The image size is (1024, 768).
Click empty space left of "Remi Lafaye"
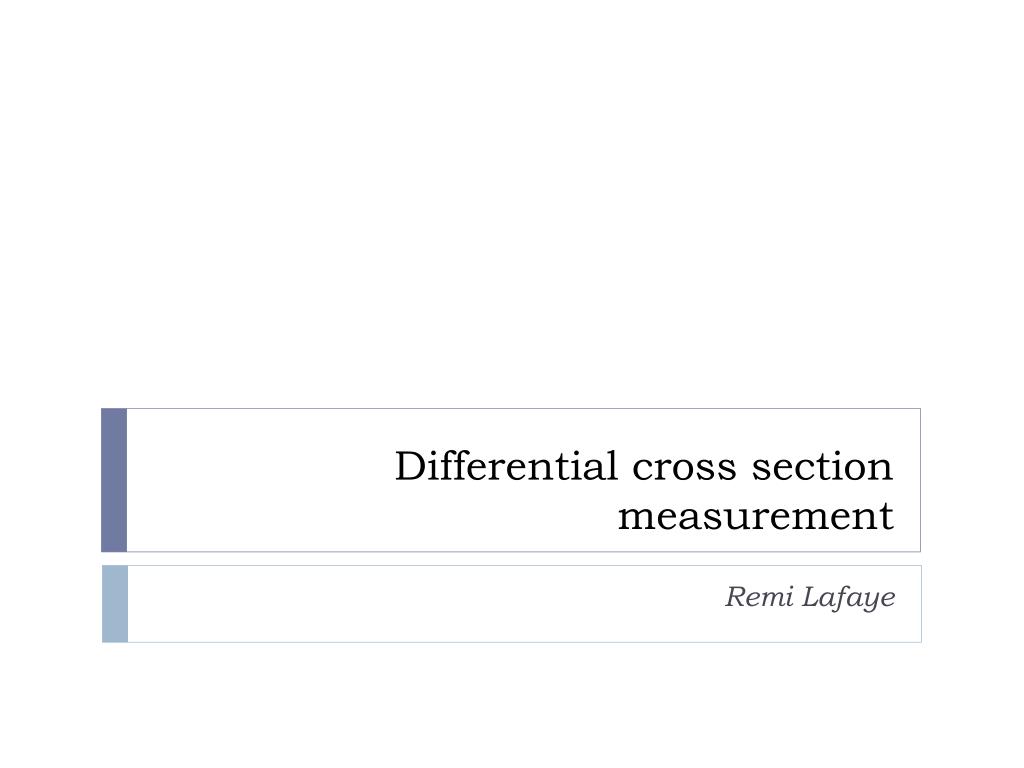coord(424,598)
